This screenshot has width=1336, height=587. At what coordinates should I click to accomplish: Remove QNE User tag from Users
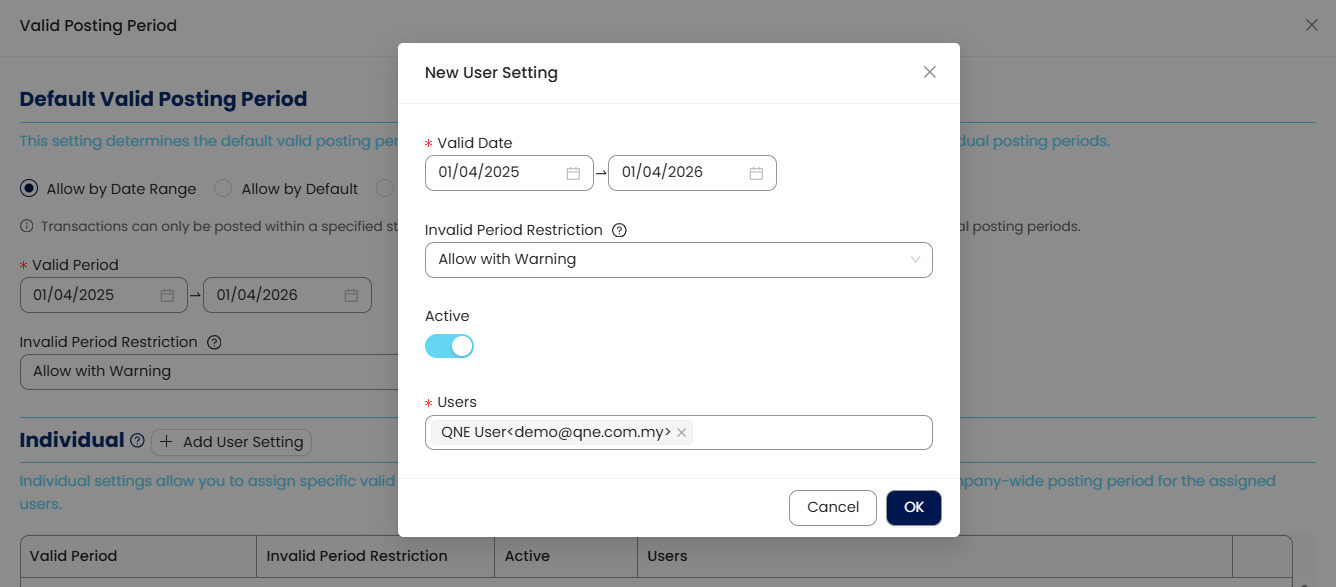click(682, 433)
